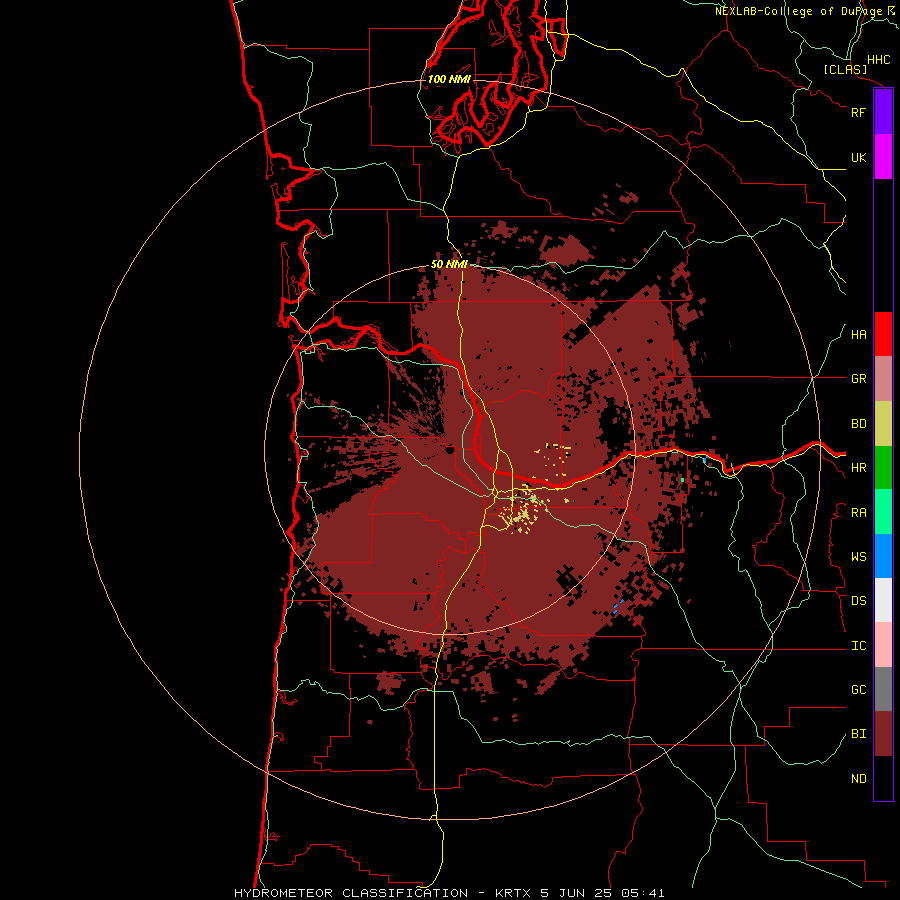Select the GC gray legend swatch
Viewport: 900px width, 900px height.
point(883,689)
